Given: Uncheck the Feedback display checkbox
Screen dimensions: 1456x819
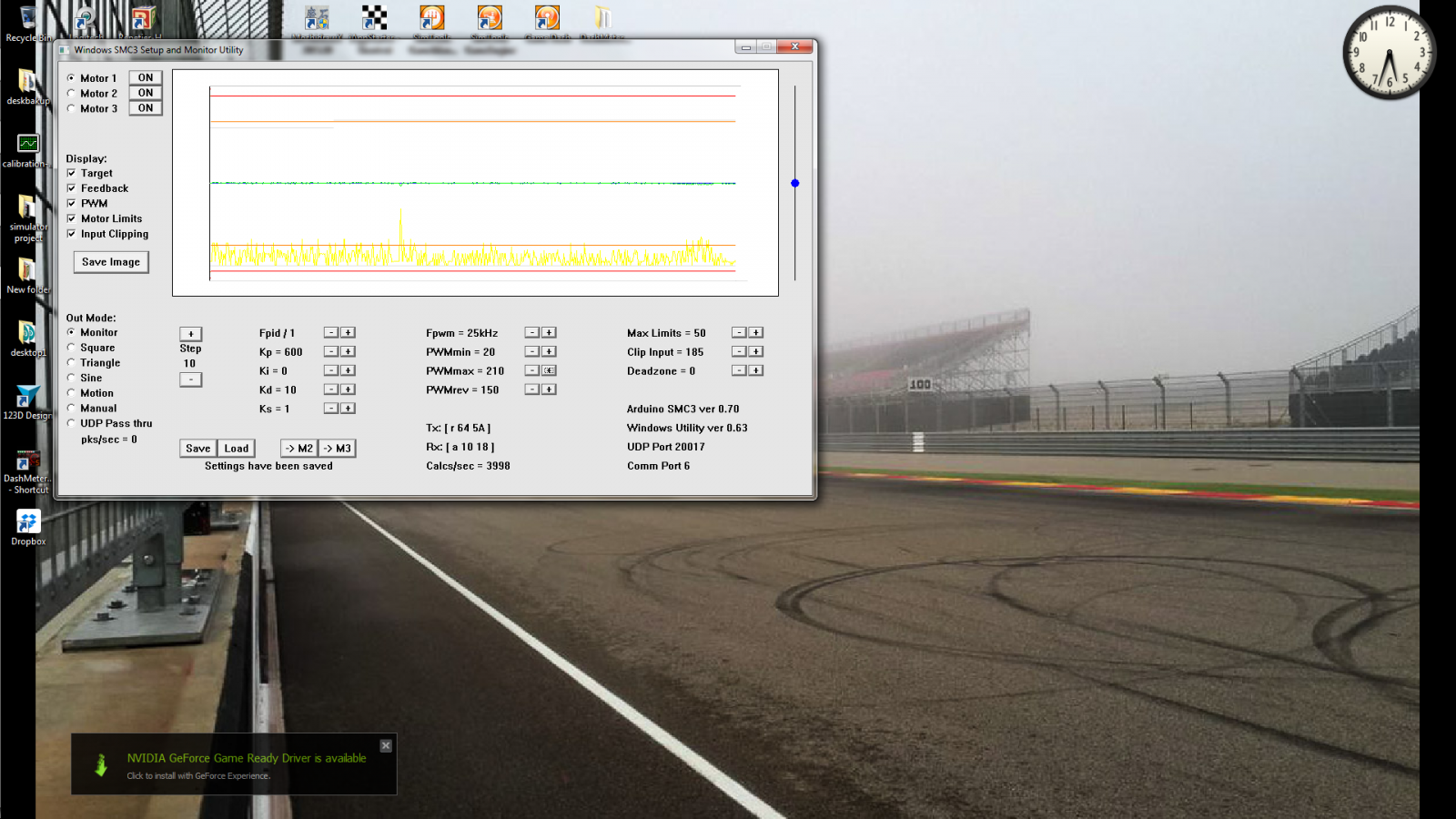Looking at the screenshot, I should click(x=71, y=188).
